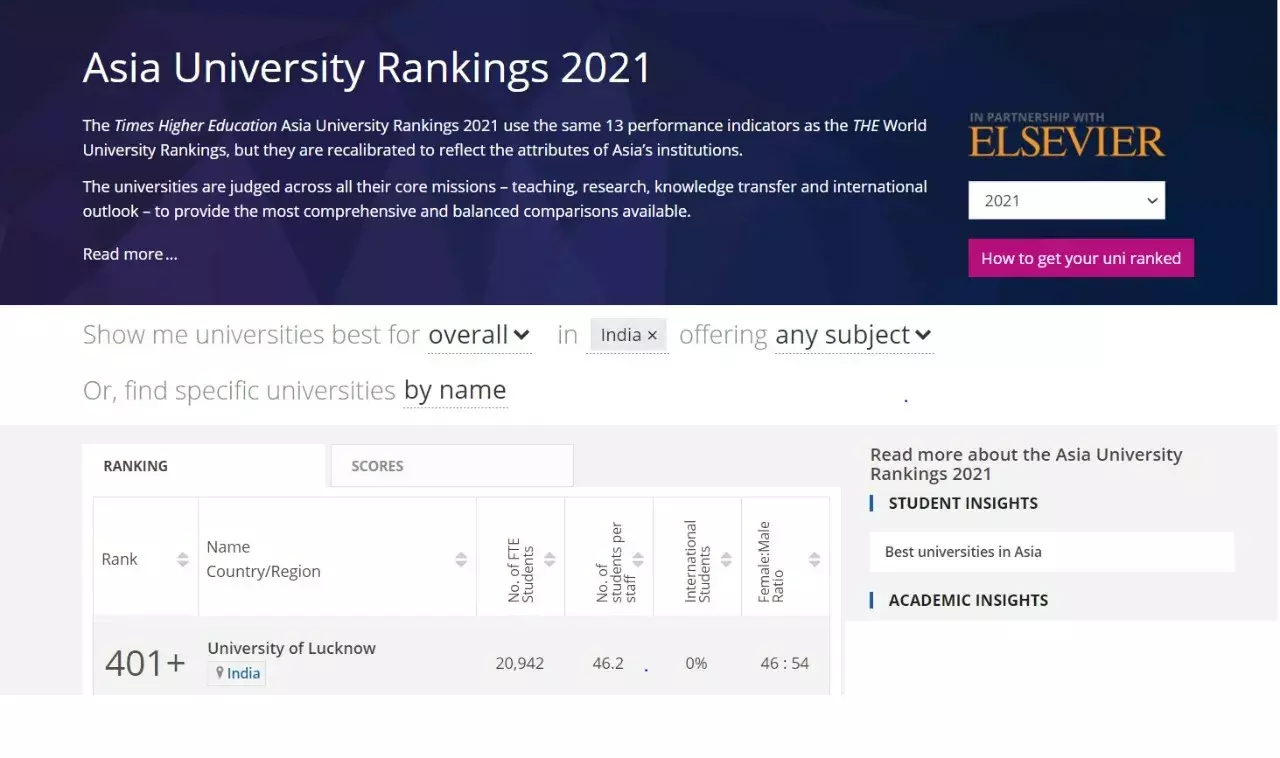Sort rankings by the Name column arrows

click(459, 558)
